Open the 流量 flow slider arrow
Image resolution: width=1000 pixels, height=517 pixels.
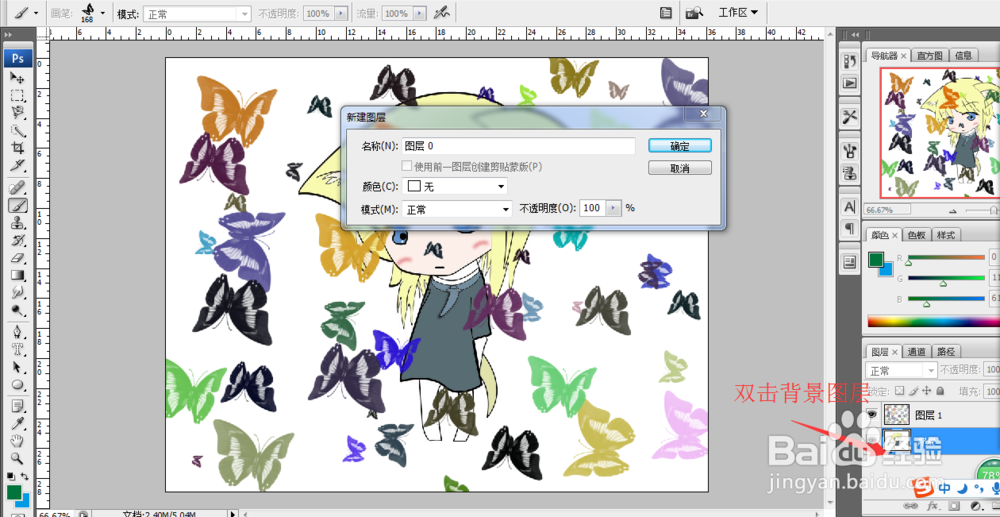(418, 13)
